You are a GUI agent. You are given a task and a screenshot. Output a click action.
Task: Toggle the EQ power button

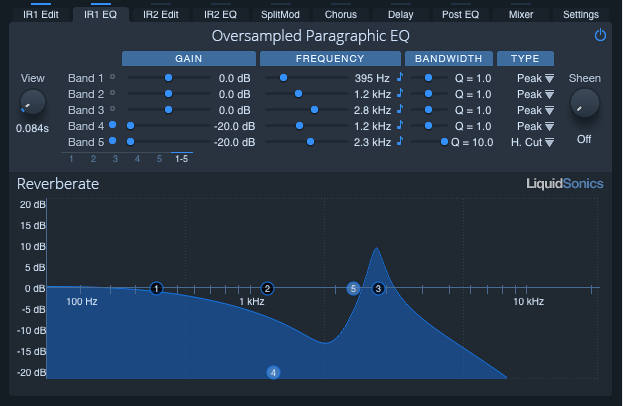tap(600, 35)
